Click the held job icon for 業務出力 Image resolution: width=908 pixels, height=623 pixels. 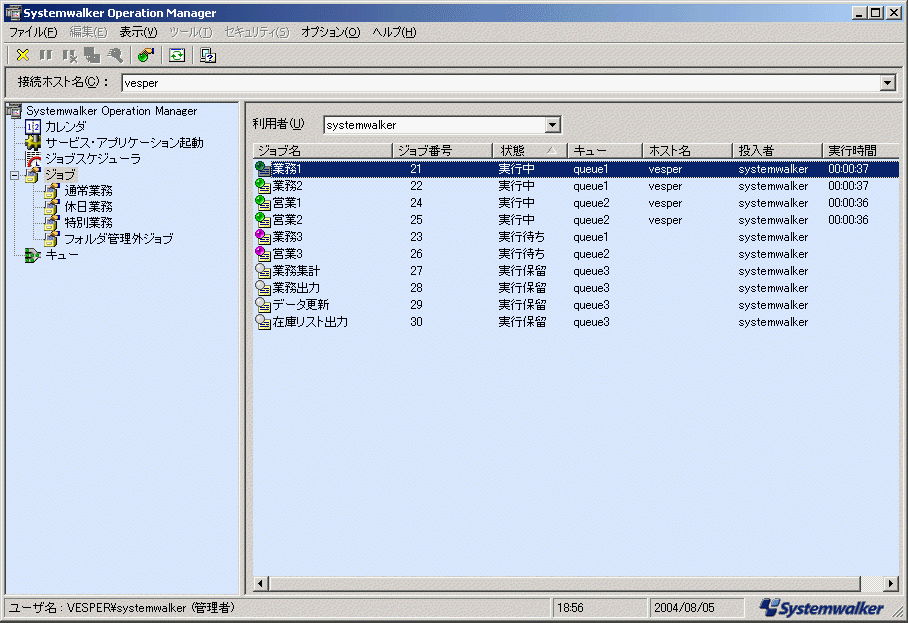(x=263, y=288)
